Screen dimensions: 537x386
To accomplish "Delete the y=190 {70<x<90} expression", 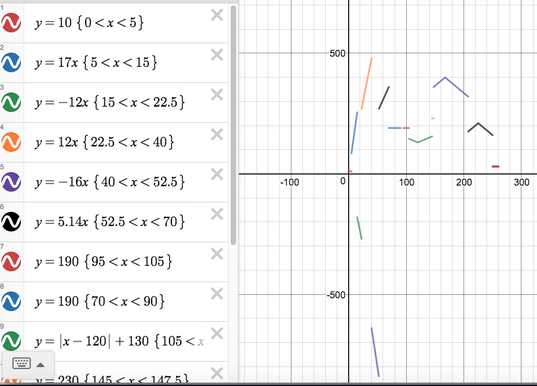I will [x=217, y=294].
